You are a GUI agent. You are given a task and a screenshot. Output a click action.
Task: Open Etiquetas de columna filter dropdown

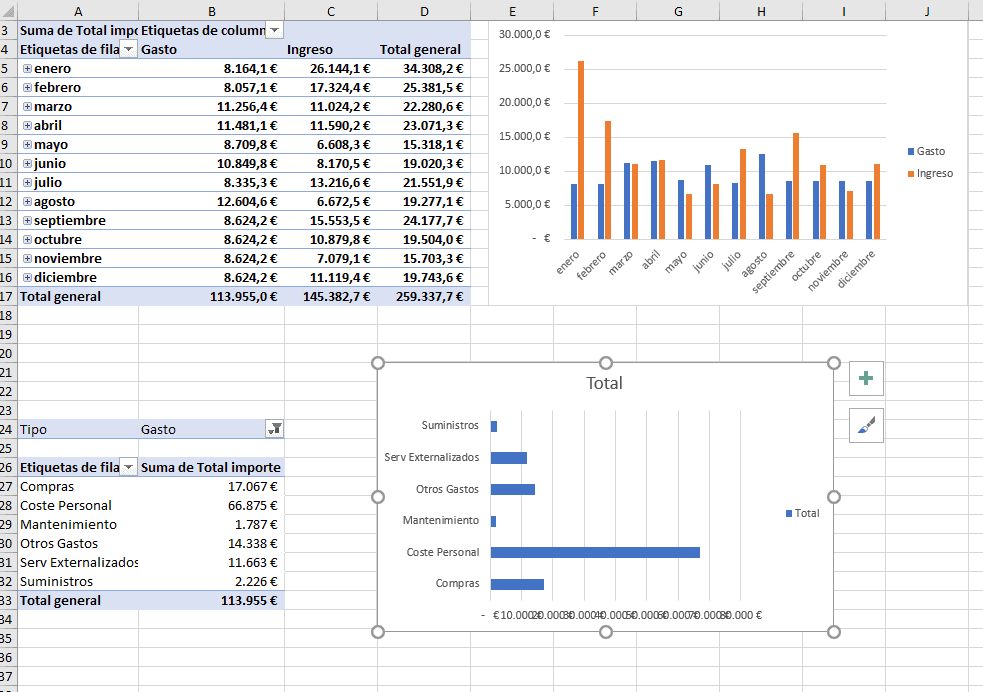click(x=275, y=30)
